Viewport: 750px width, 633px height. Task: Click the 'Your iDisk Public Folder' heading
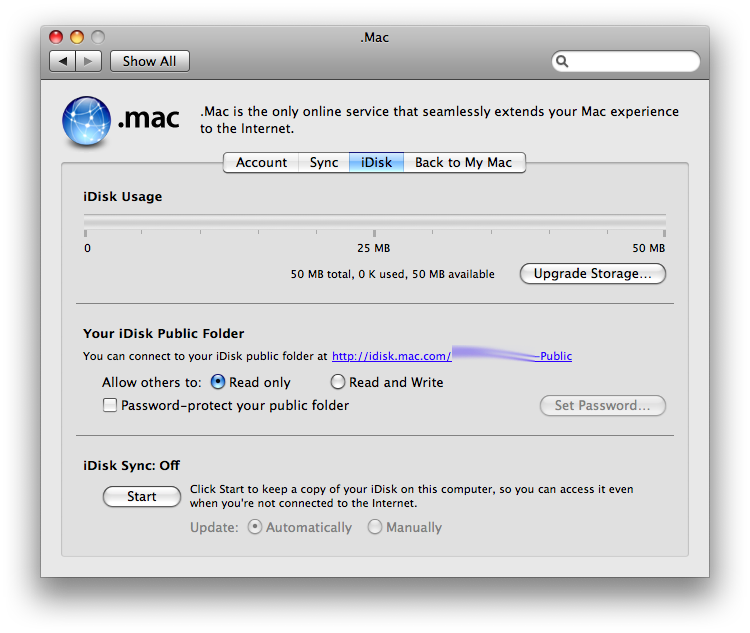point(164,333)
